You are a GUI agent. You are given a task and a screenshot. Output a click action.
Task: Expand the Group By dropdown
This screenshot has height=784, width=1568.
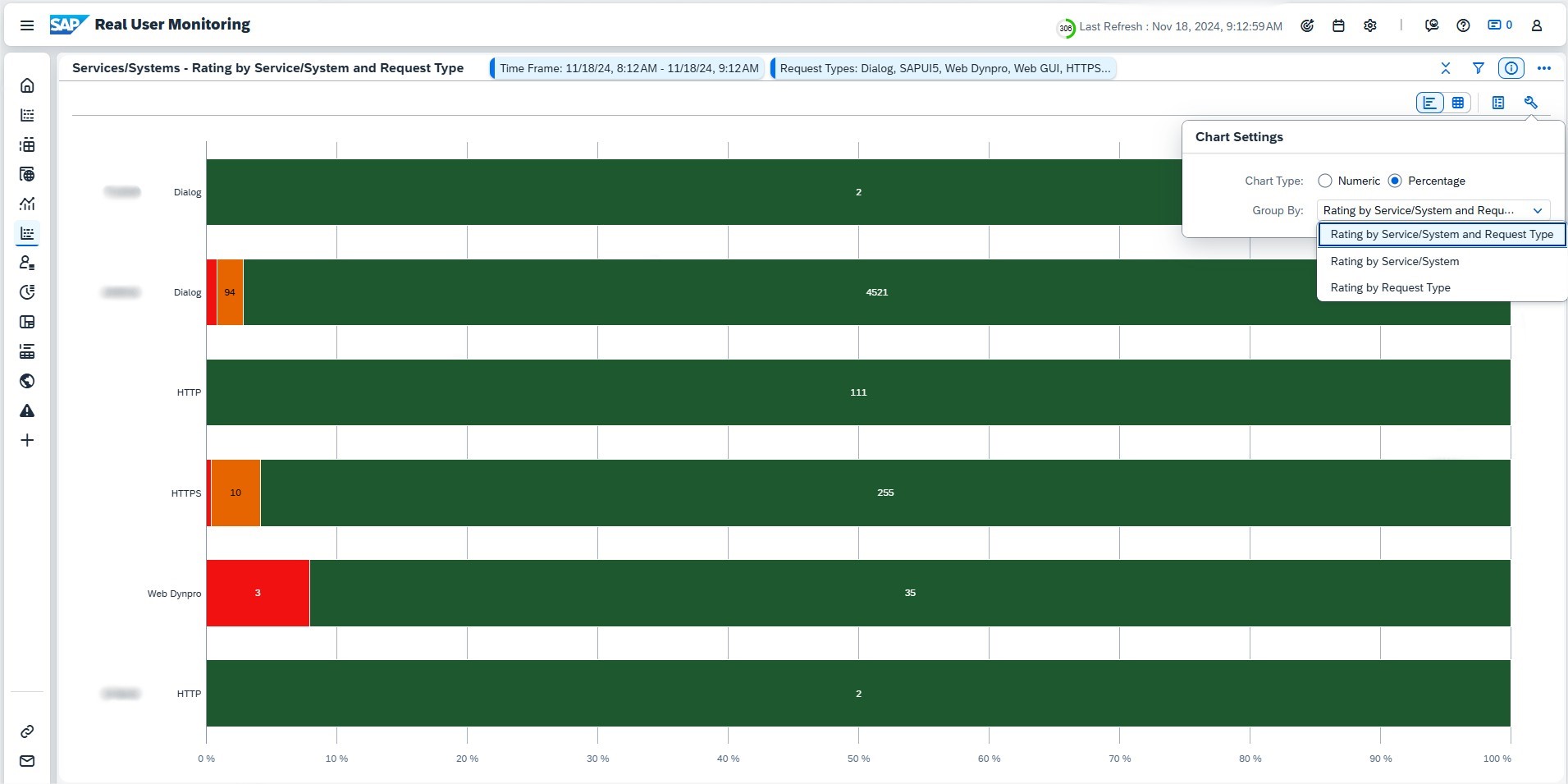[1433, 211]
